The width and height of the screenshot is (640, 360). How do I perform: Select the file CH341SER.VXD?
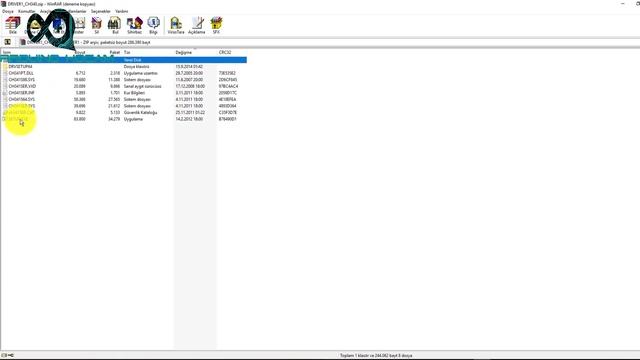click(22, 86)
